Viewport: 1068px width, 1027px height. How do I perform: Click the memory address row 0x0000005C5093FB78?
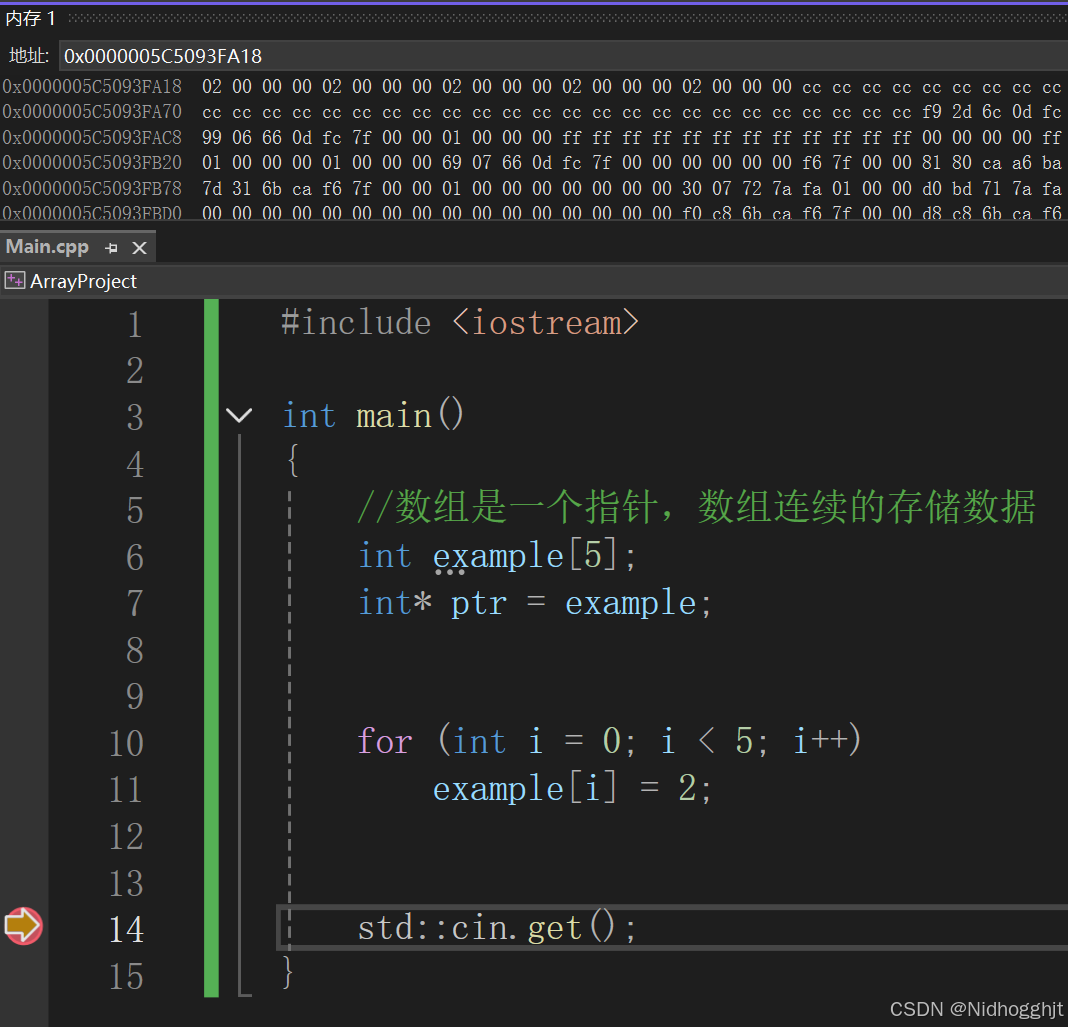click(92, 188)
